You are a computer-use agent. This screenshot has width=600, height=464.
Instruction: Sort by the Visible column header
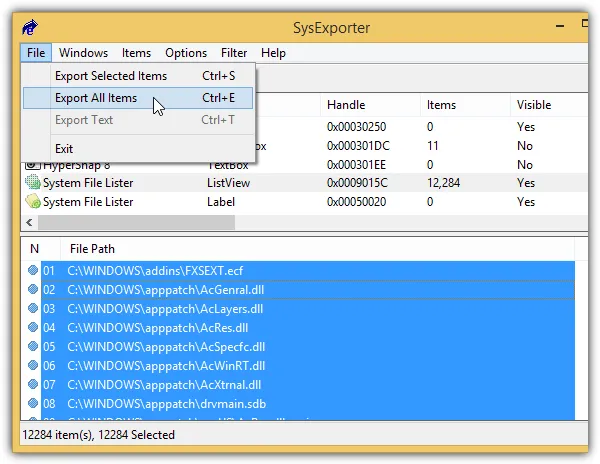click(x=549, y=105)
